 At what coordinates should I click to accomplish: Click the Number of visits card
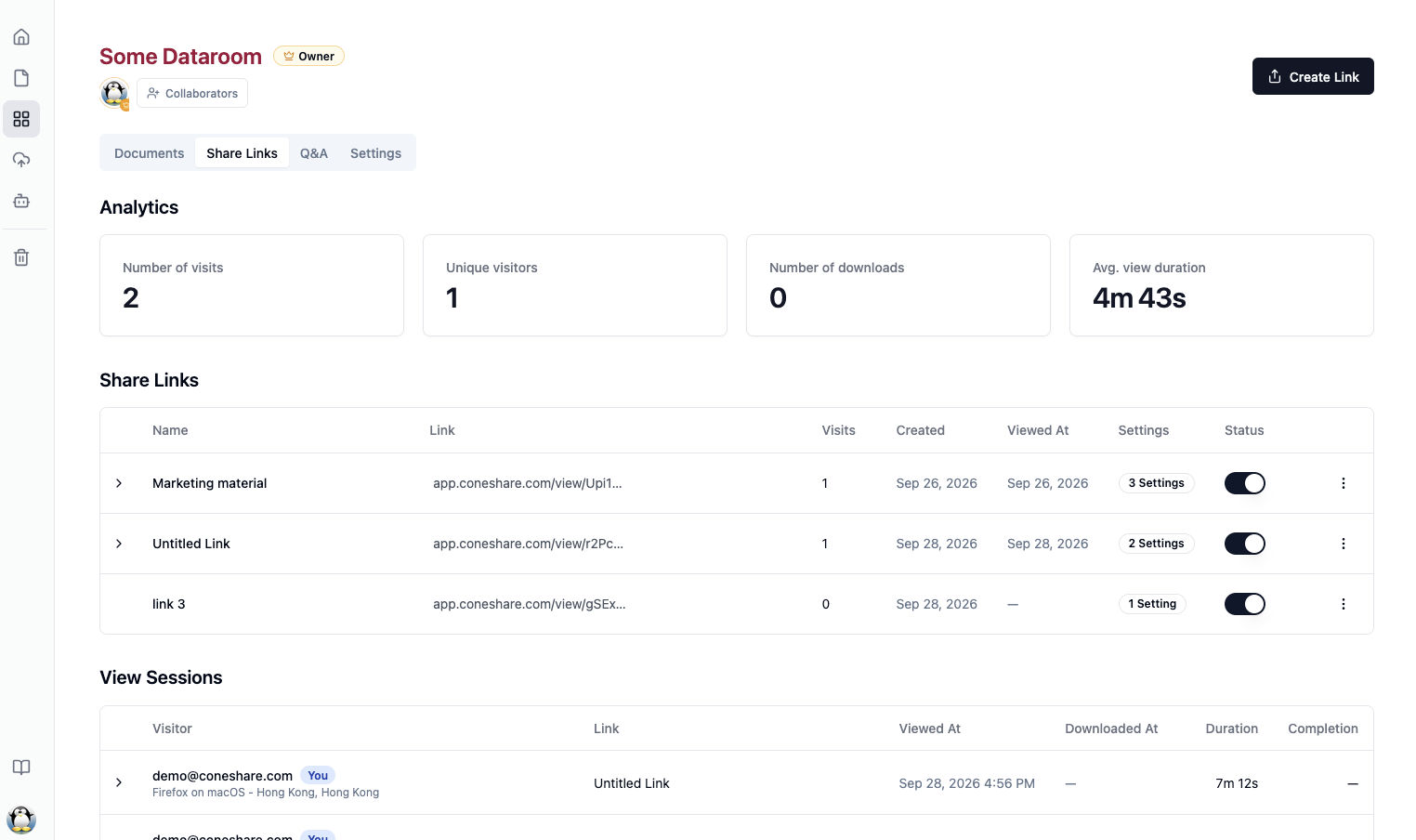coord(252,285)
